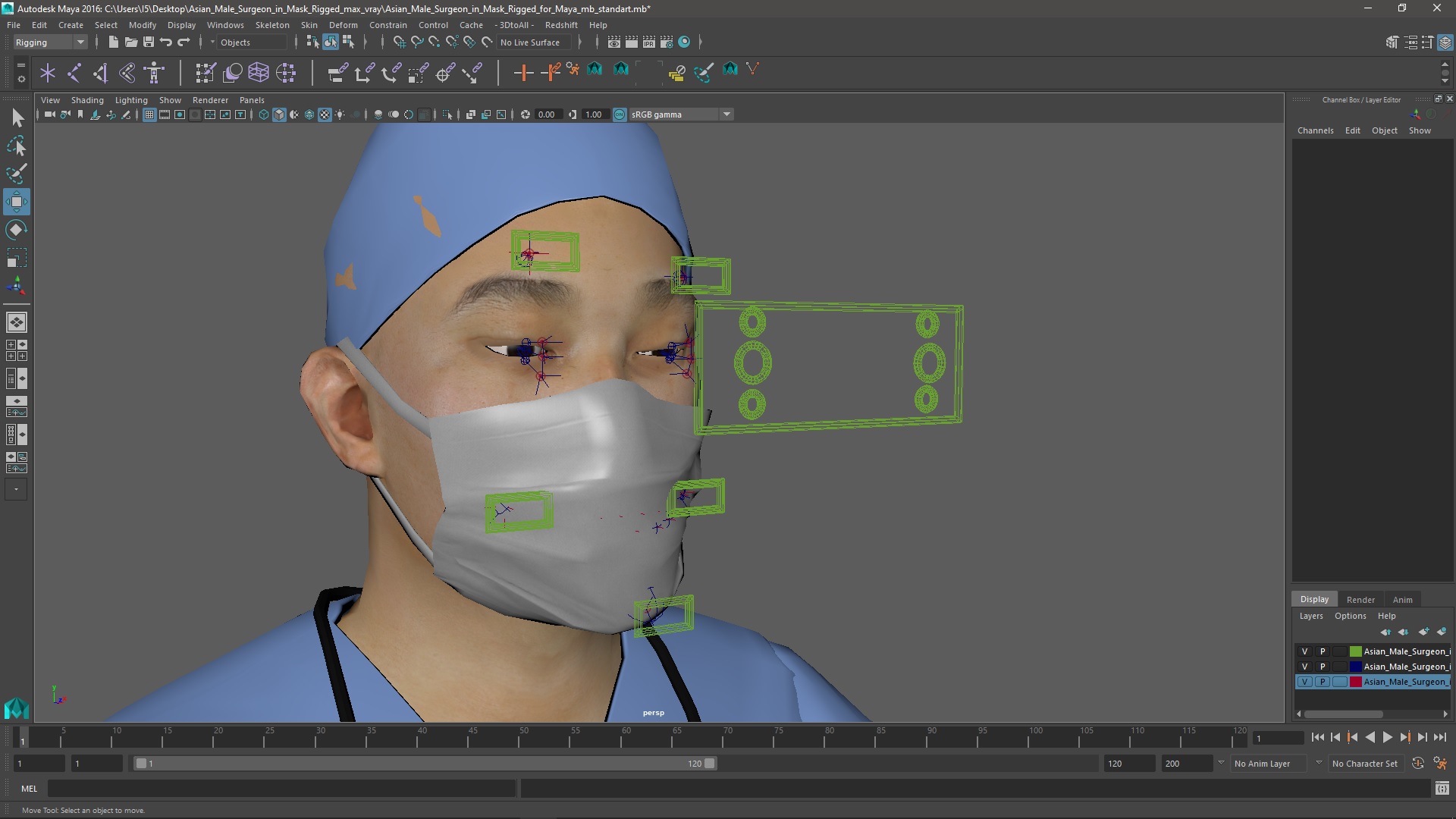The image size is (1456, 819).
Task: Click the play forwards button
Action: 1387,737
